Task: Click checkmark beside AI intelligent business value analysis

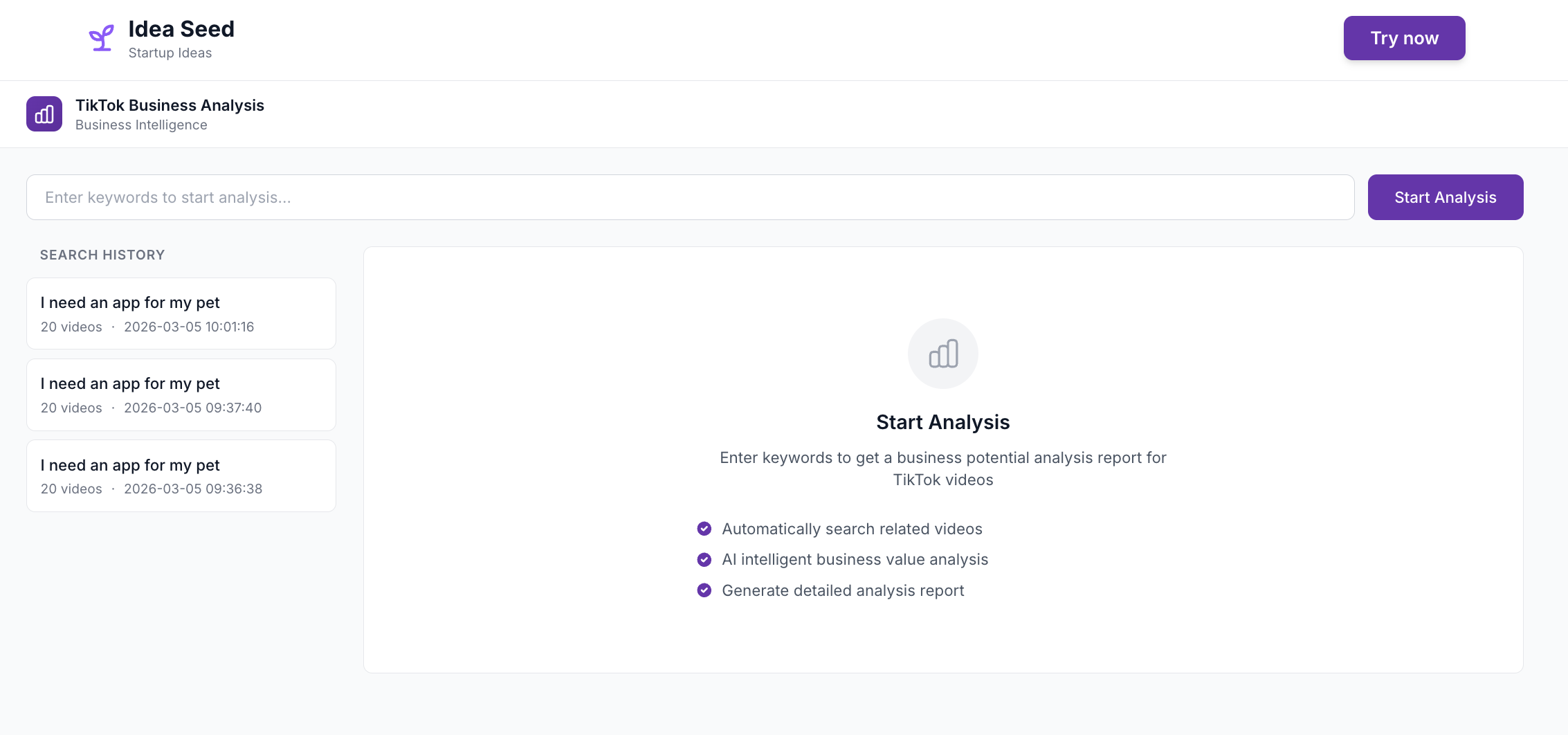Action: [704, 559]
